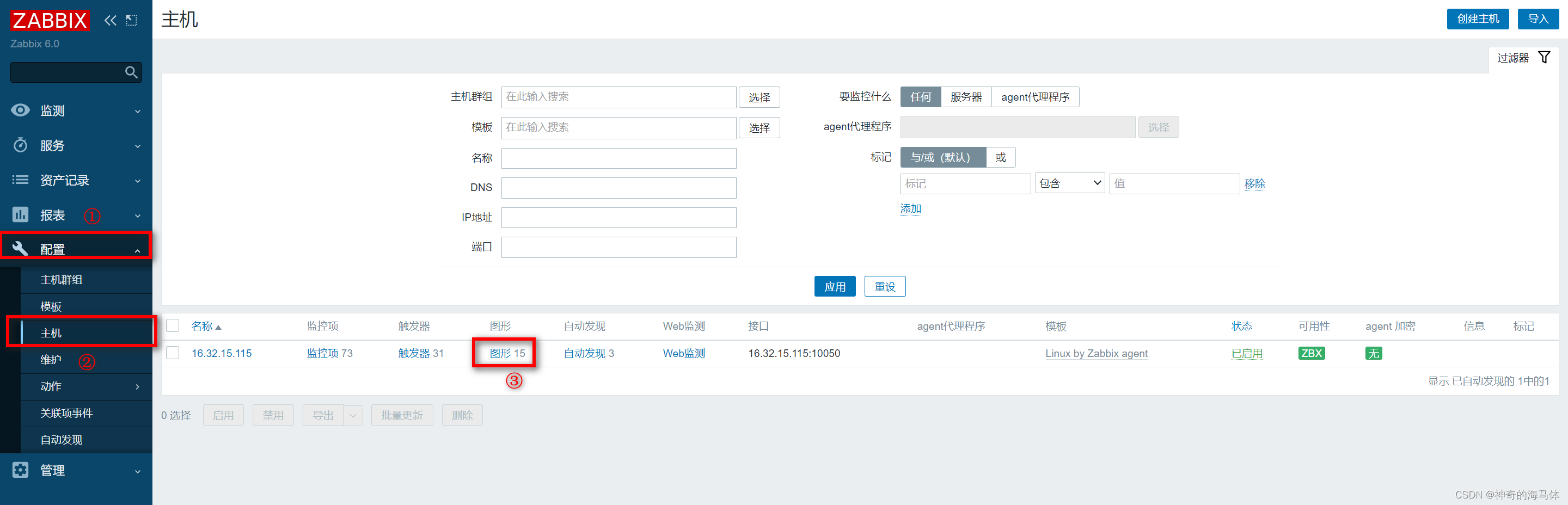The image size is (1568, 505).
Task: Open the 主机群组 menu item
Action: [60, 279]
